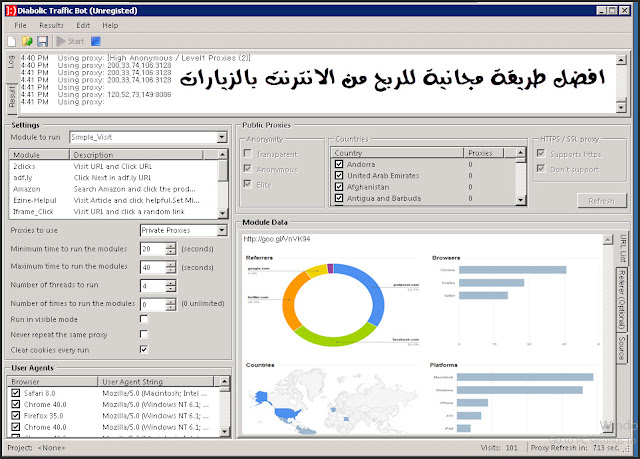Image resolution: width=640 pixels, height=459 pixels.
Task: Uncheck the United Arab Emirates checkbox
Action: 339,175
